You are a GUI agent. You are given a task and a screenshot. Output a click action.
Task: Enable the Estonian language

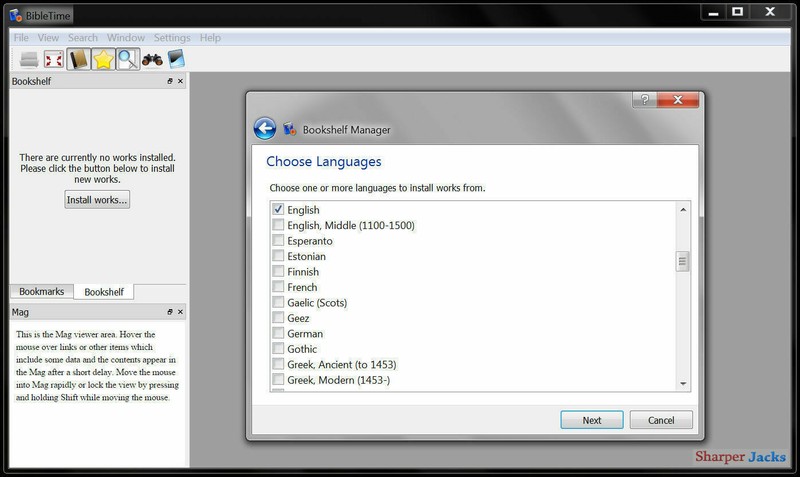pyautogui.click(x=278, y=256)
